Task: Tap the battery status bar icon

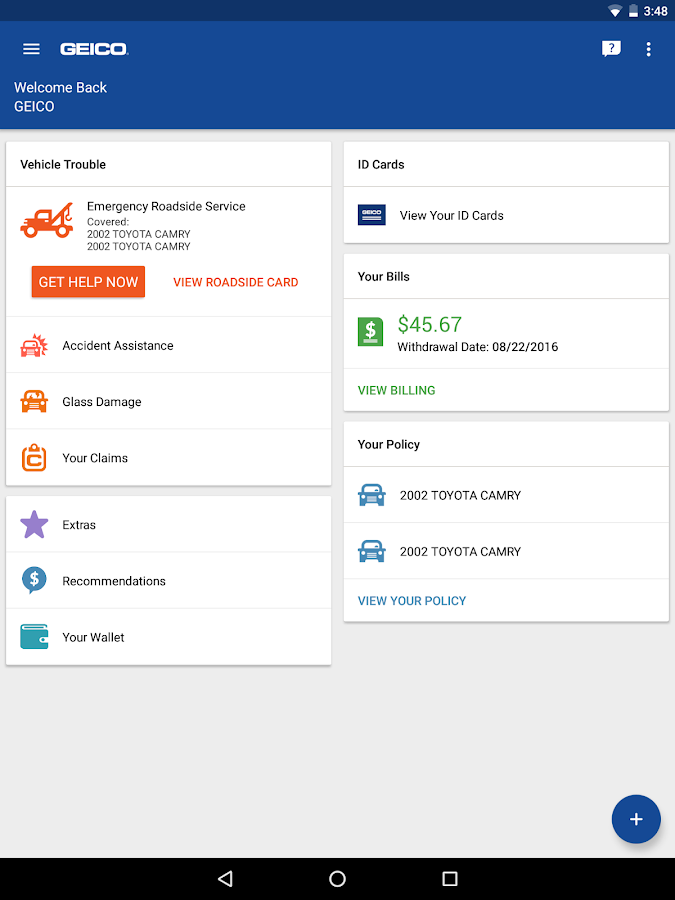Action: pos(634,11)
